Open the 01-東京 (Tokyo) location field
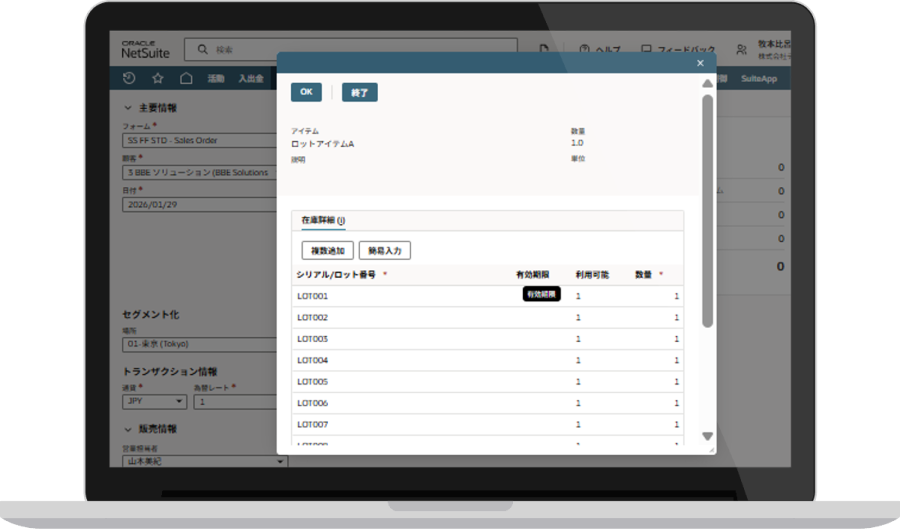This screenshot has width=900, height=529. (x=200, y=344)
